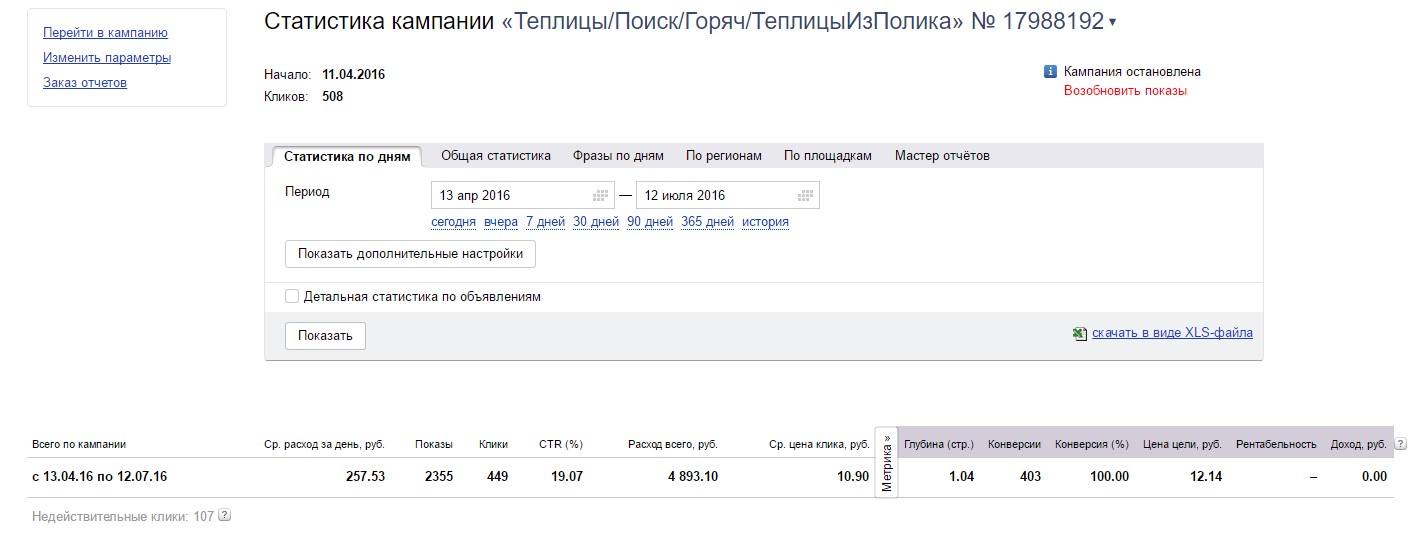The width and height of the screenshot is (1416, 536).
Task: Expand campaign title dropdown arrow
Action: (x=1113, y=23)
